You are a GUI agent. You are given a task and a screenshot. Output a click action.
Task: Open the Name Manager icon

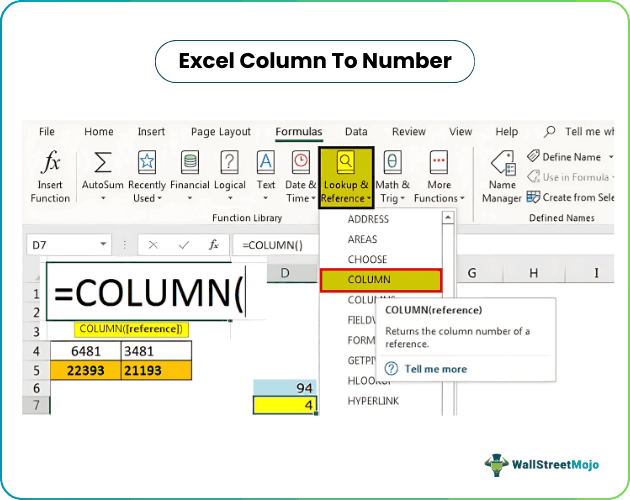coord(503,164)
